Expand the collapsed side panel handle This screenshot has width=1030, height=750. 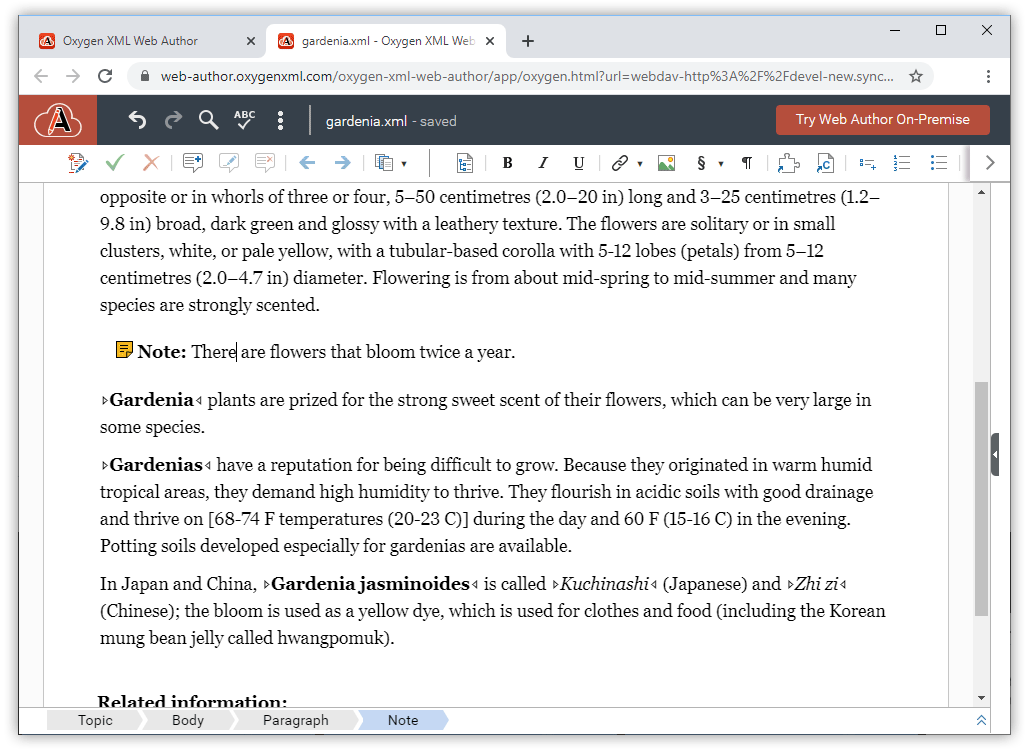[x=996, y=454]
